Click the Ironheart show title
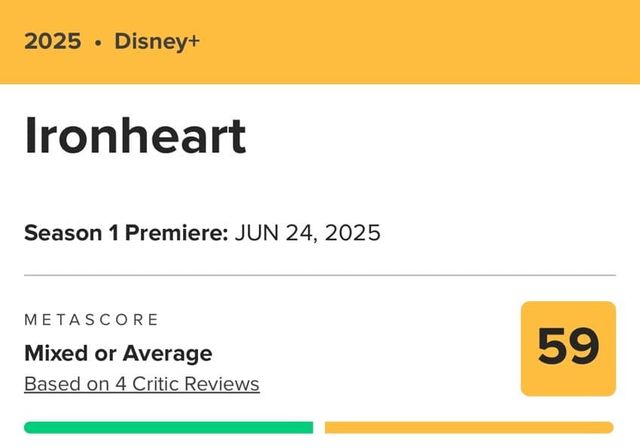The width and height of the screenshot is (640, 448). (x=135, y=136)
